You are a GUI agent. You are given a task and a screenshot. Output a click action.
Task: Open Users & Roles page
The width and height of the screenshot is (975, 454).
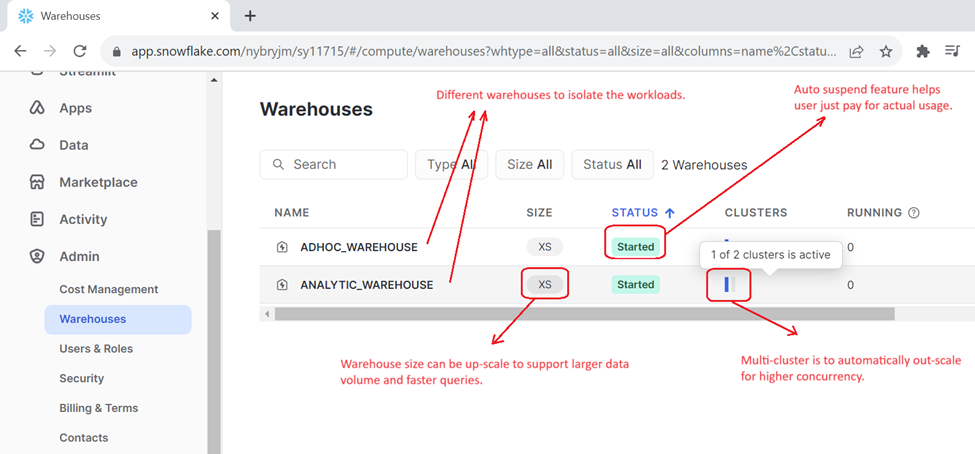click(x=96, y=349)
